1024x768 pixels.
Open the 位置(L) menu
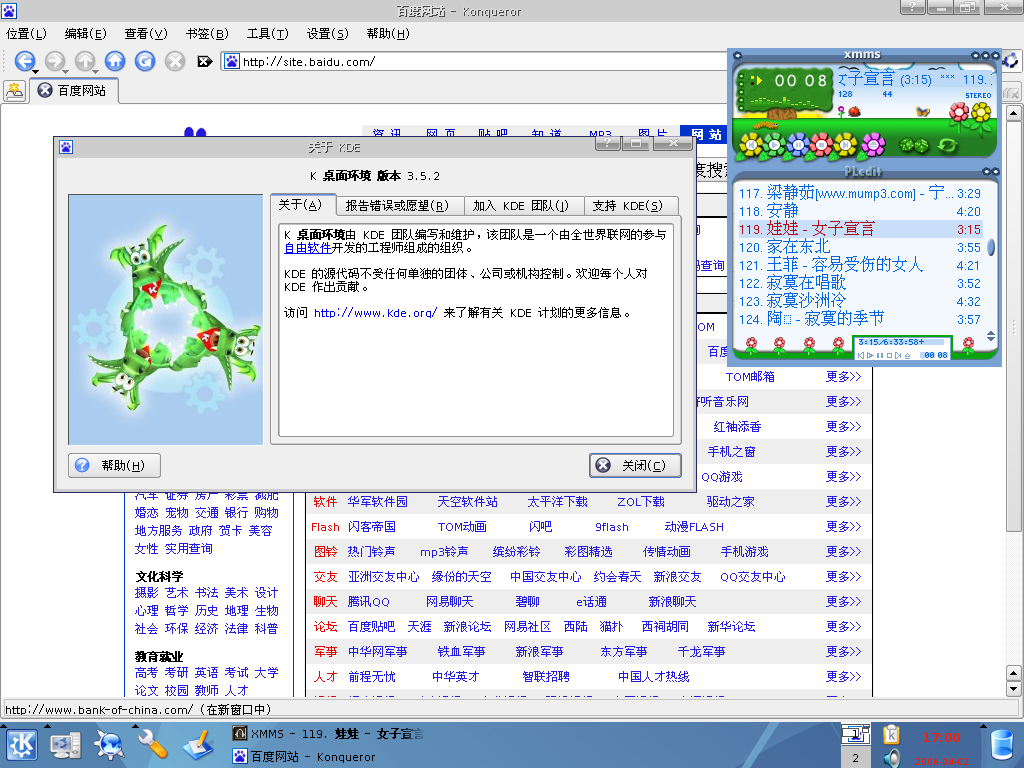pos(26,33)
